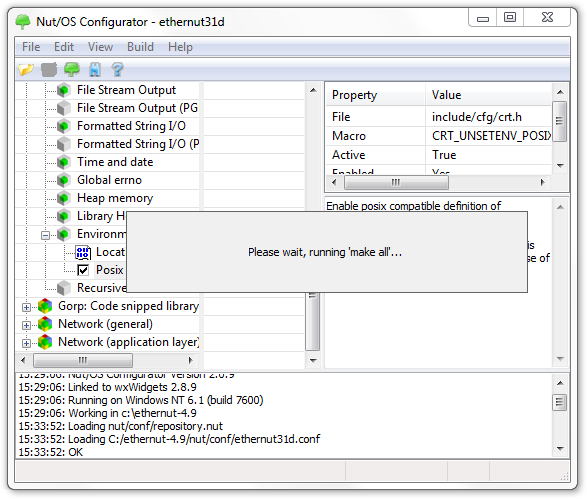Click log line 'Linked to wxWidgets 2.8.9'
This screenshot has height=499, width=587.
[x=107, y=387]
